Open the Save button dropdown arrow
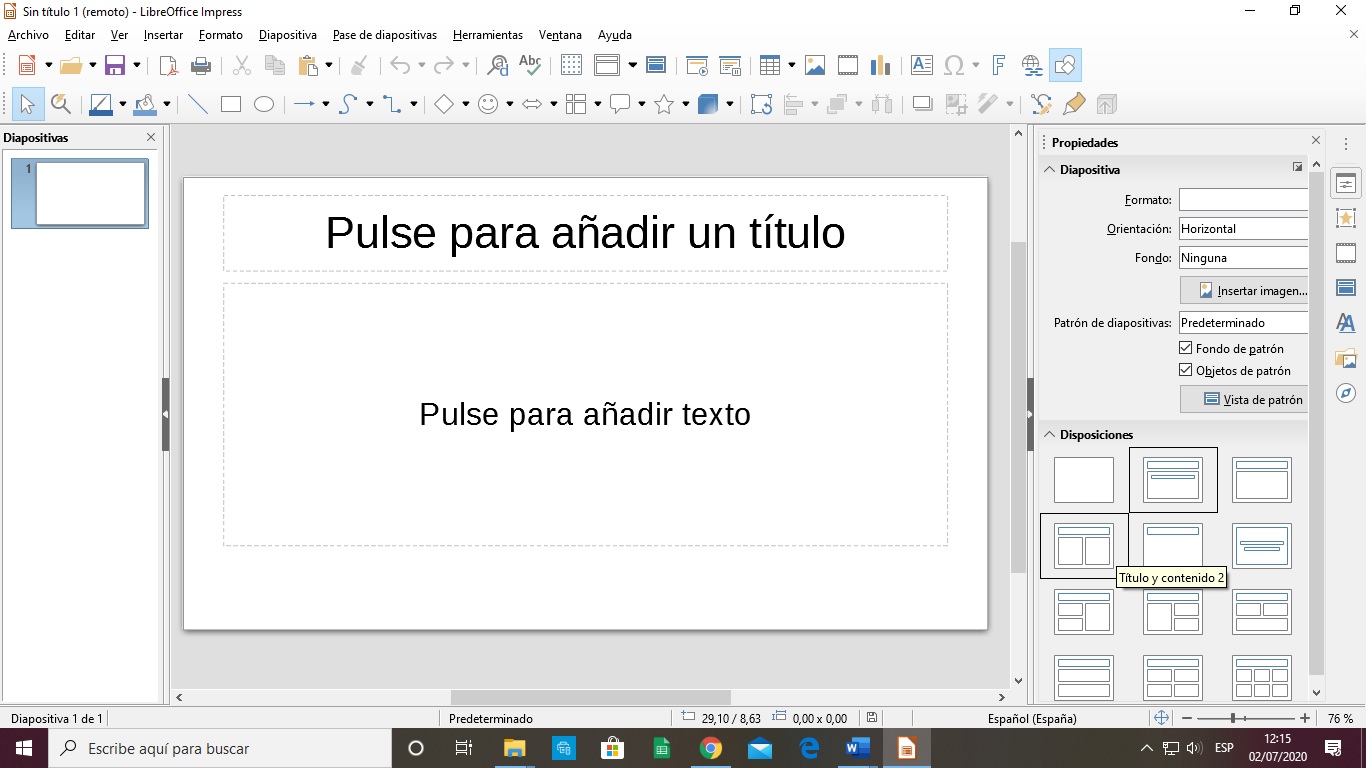This screenshot has height=768, width=1366. [137, 66]
